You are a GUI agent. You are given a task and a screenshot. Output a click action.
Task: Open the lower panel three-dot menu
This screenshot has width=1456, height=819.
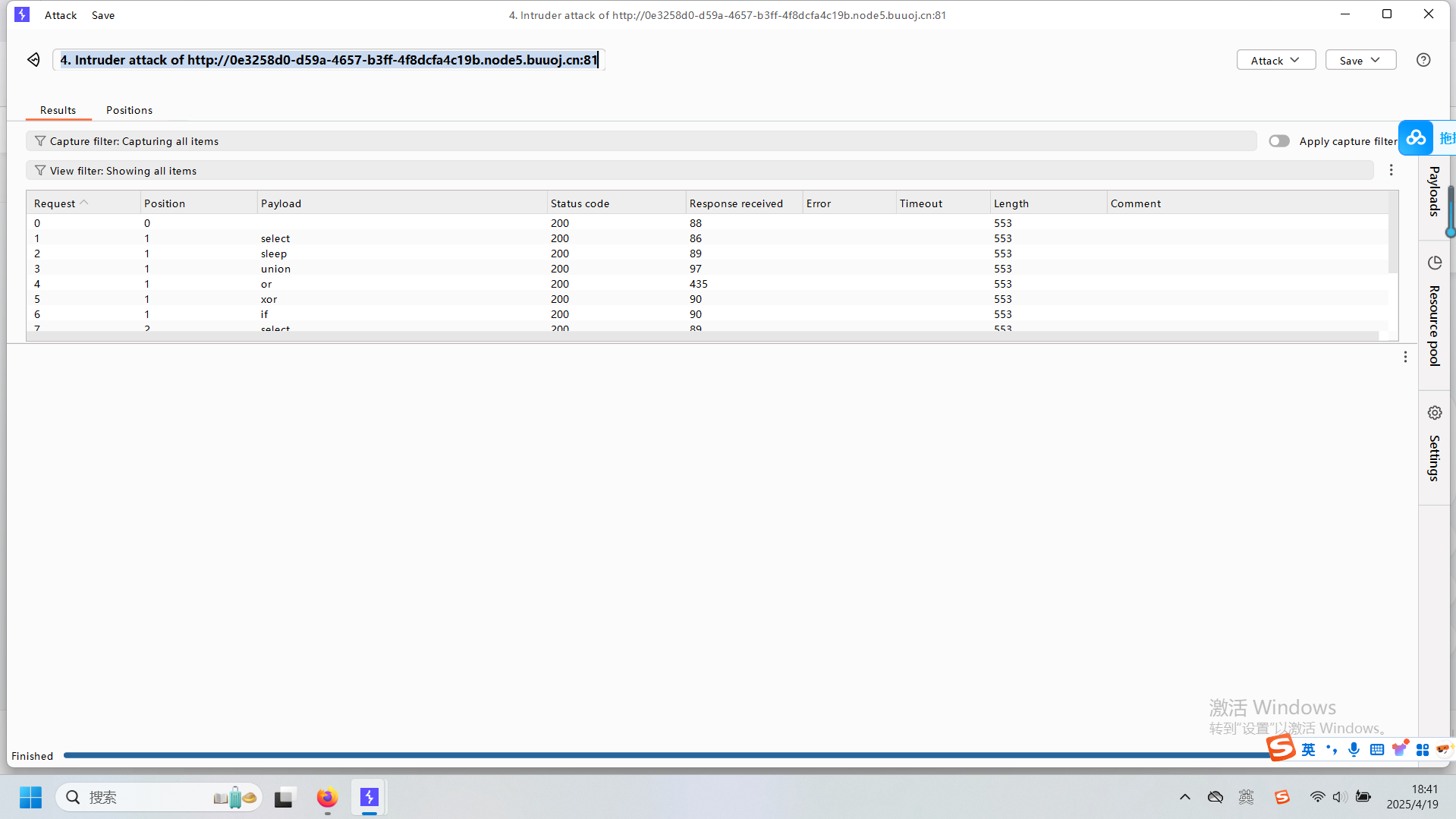(1405, 357)
